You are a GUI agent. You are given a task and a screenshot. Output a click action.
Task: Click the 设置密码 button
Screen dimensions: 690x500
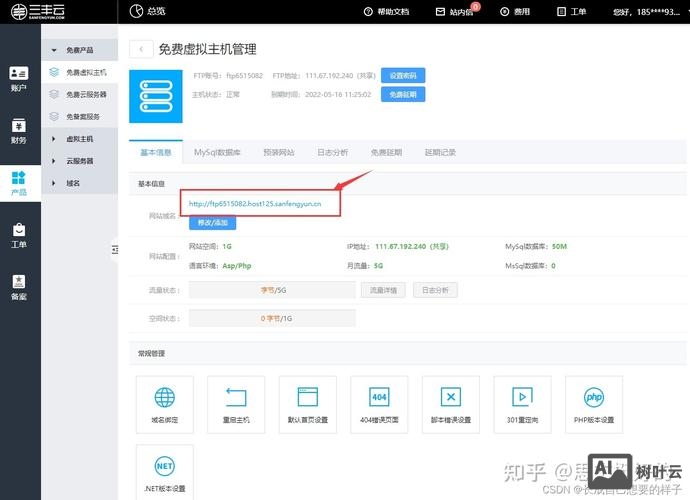pyautogui.click(x=403, y=76)
